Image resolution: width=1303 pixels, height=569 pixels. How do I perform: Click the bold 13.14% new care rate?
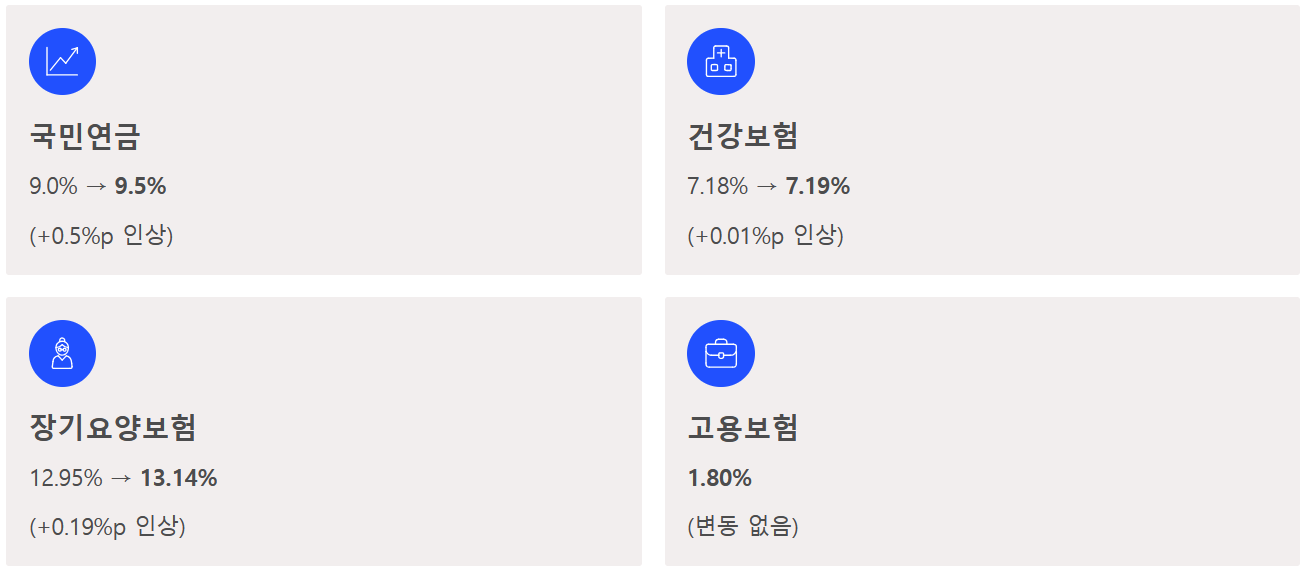coord(179,478)
